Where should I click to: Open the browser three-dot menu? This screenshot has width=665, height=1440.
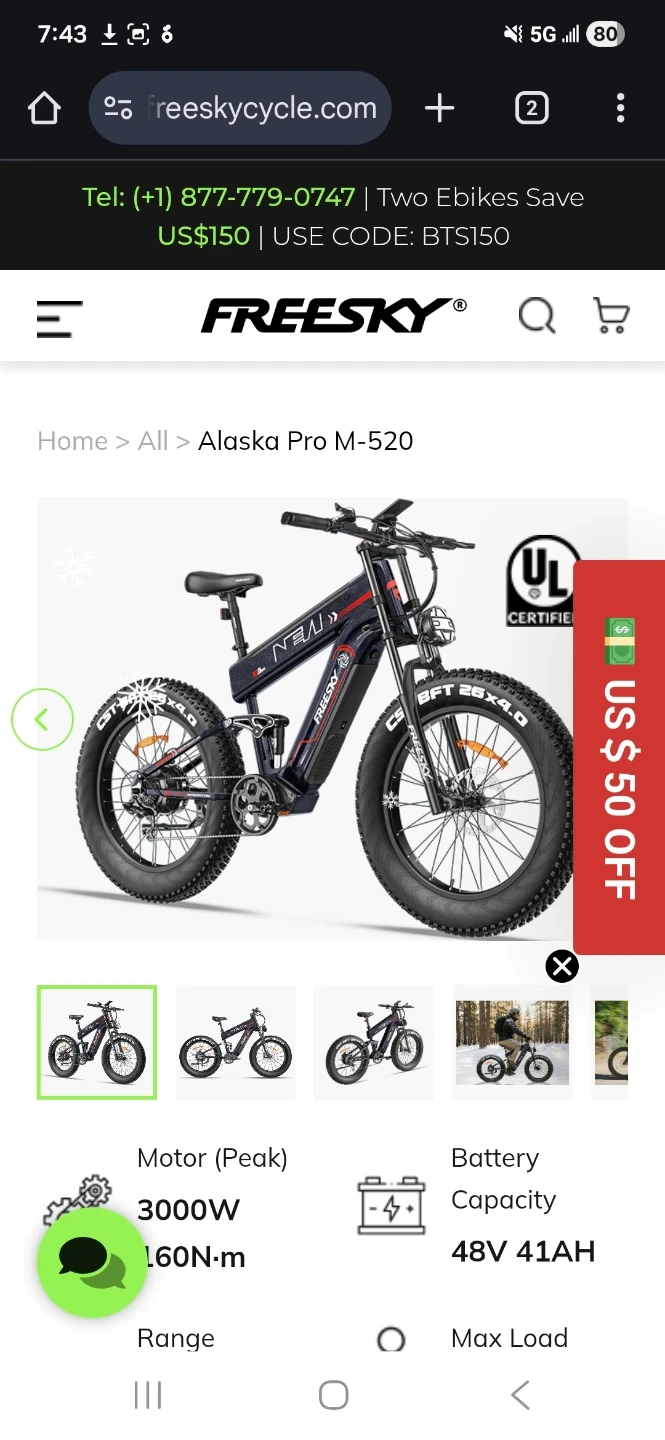click(620, 108)
